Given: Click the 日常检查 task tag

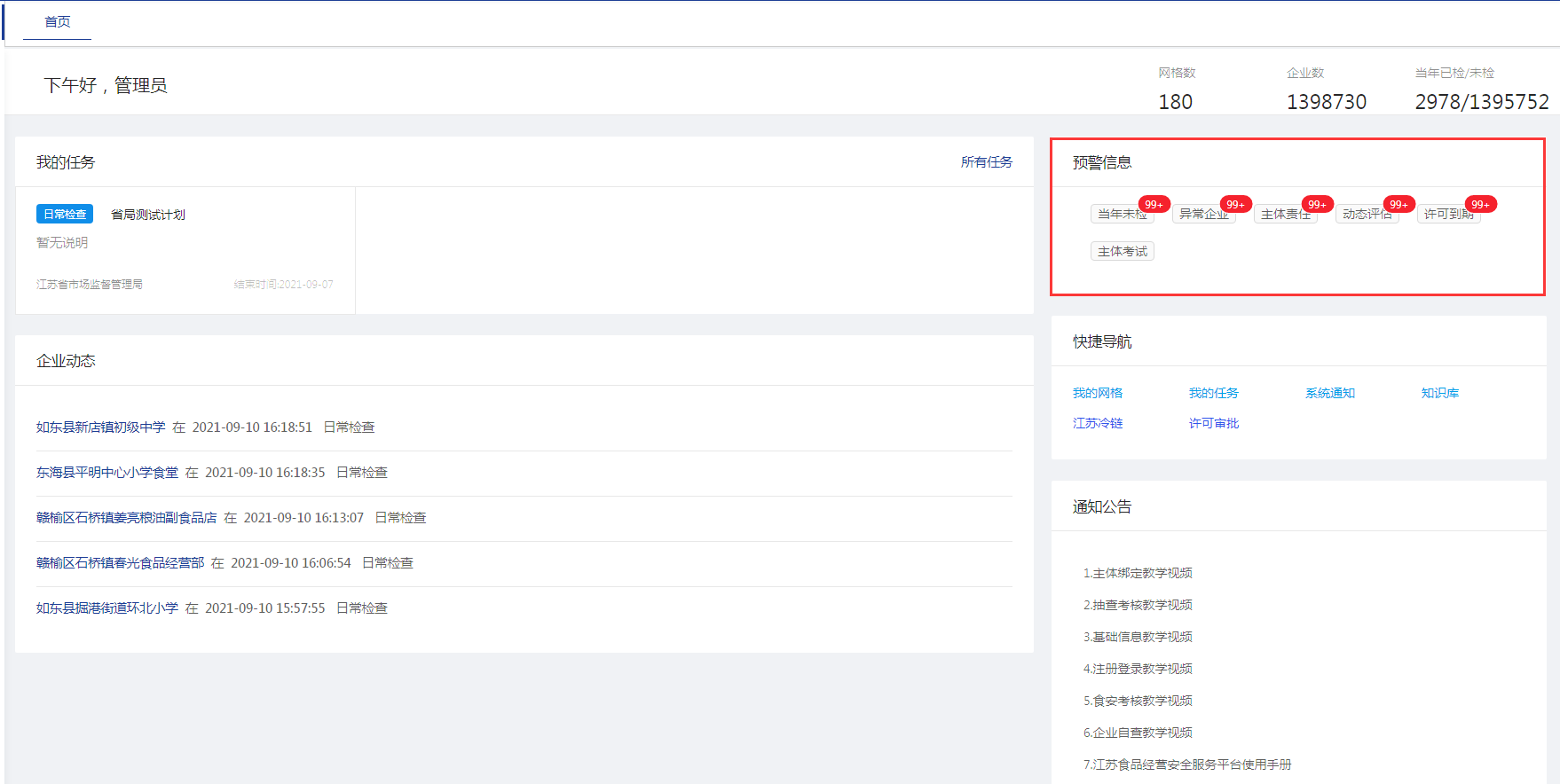Looking at the screenshot, I should tap(65, 215).
